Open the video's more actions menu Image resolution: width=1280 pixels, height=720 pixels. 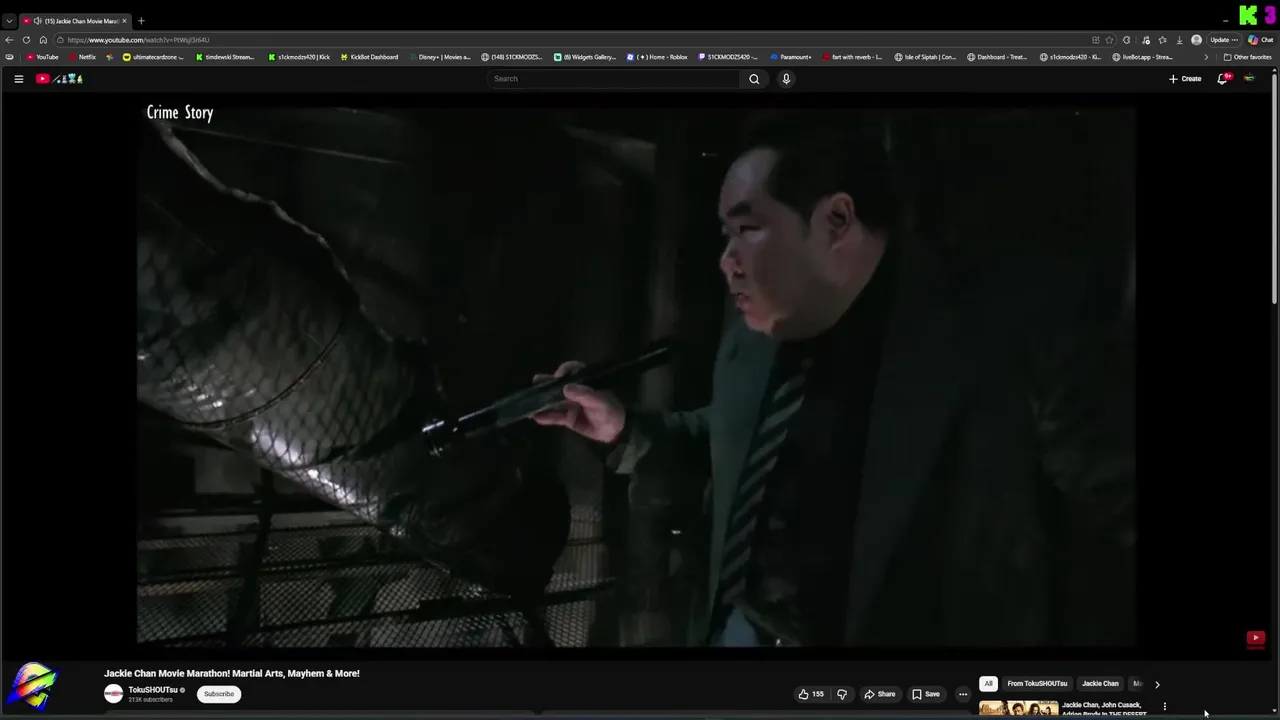[963, 694]
